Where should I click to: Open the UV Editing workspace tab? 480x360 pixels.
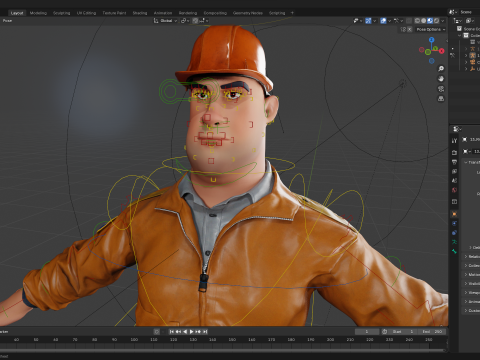[86, 13]
